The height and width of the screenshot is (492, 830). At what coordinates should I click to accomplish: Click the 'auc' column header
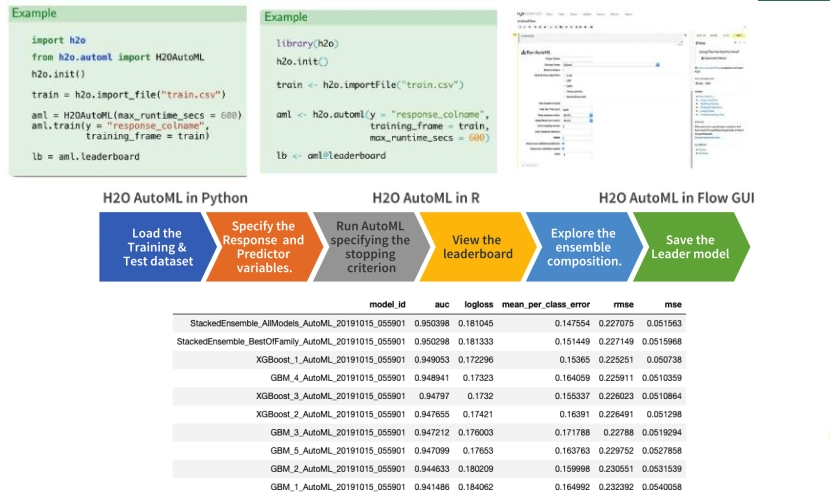[442, 305]
